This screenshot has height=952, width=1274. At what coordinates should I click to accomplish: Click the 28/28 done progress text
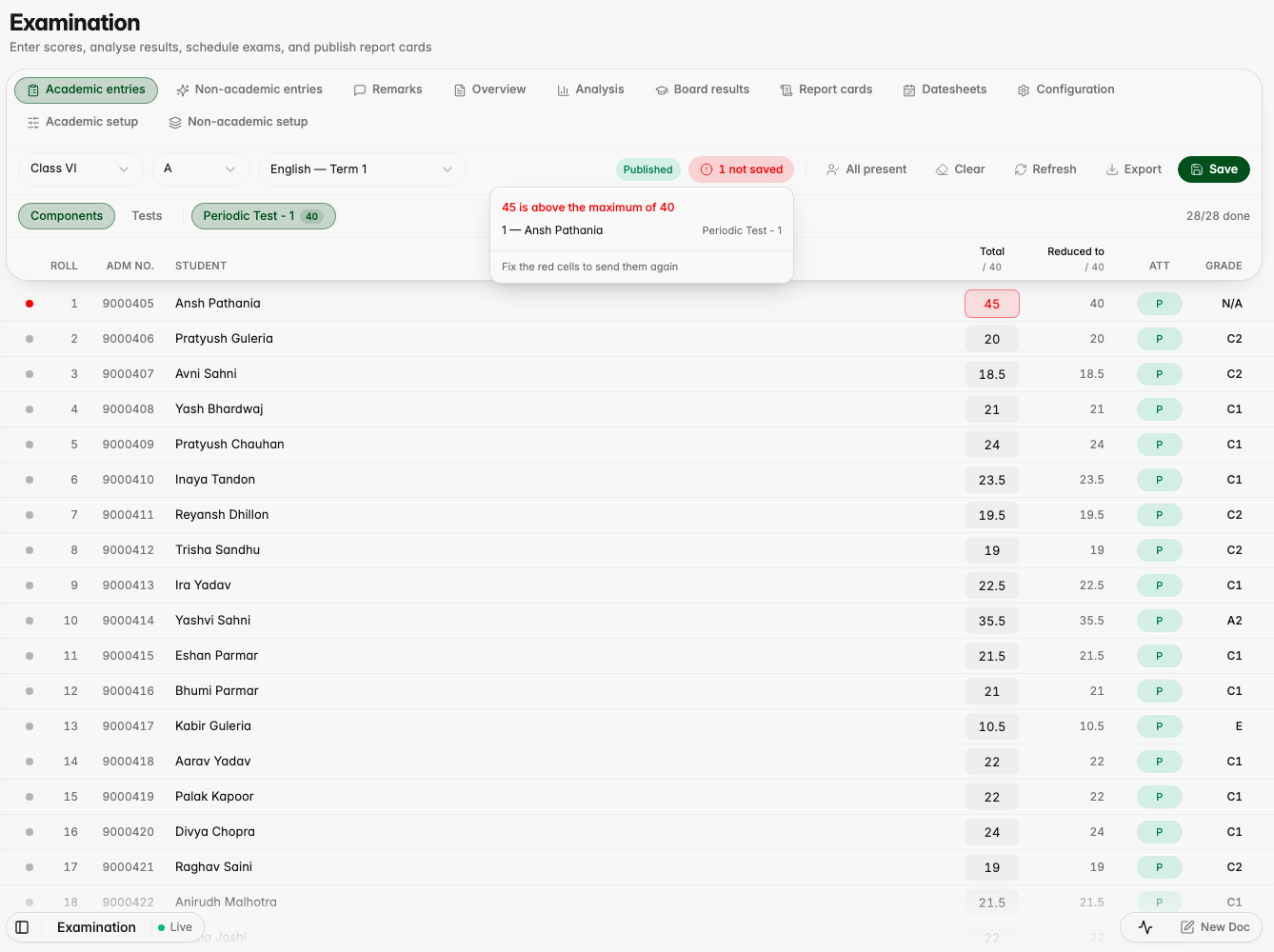click(x=1218, y=216)
